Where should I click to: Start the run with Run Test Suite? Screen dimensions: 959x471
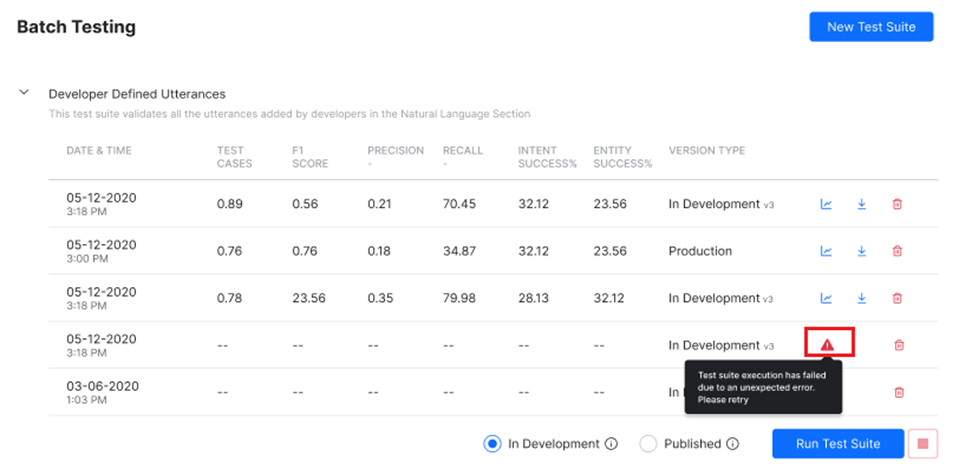tap(837, 444)
